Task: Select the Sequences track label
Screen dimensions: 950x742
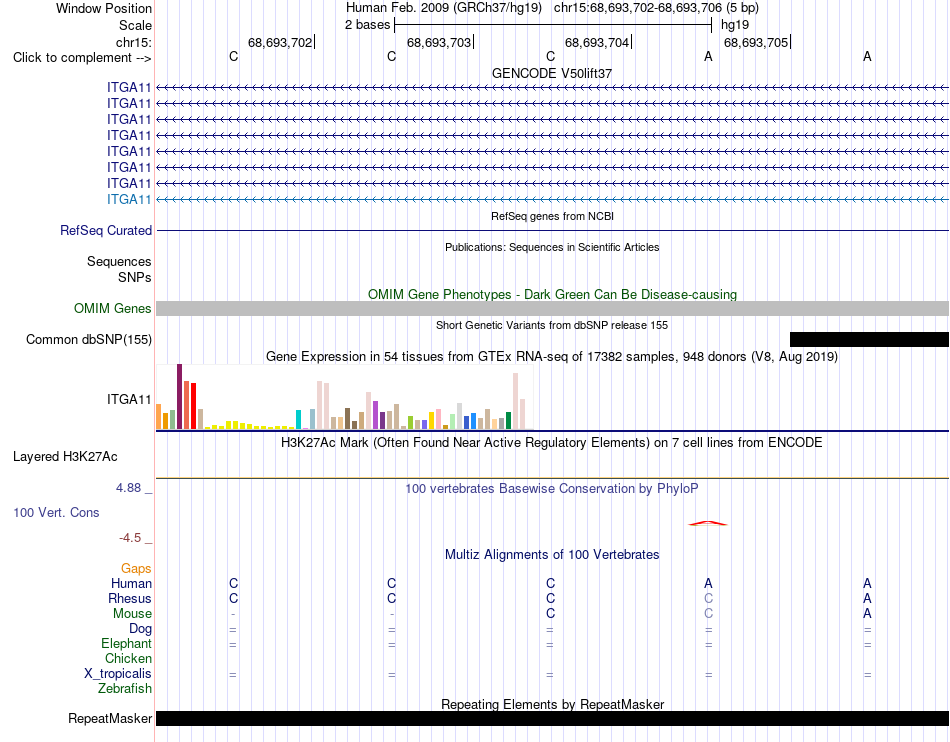Action: [119, 261]
